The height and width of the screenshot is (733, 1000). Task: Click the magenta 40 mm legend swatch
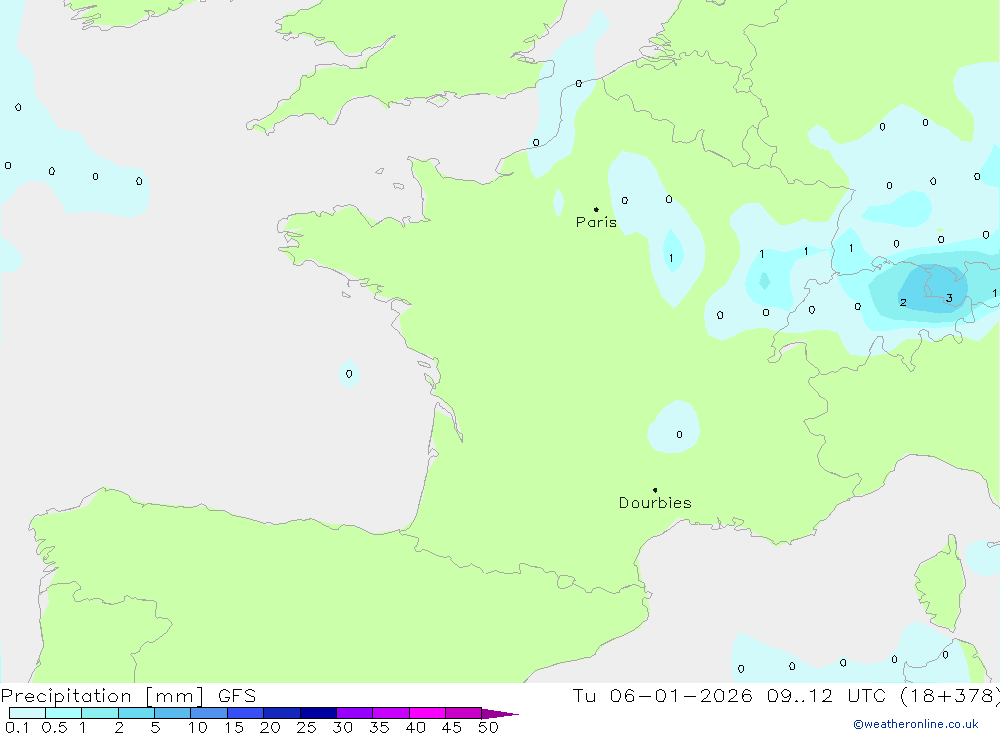point(427,713)
